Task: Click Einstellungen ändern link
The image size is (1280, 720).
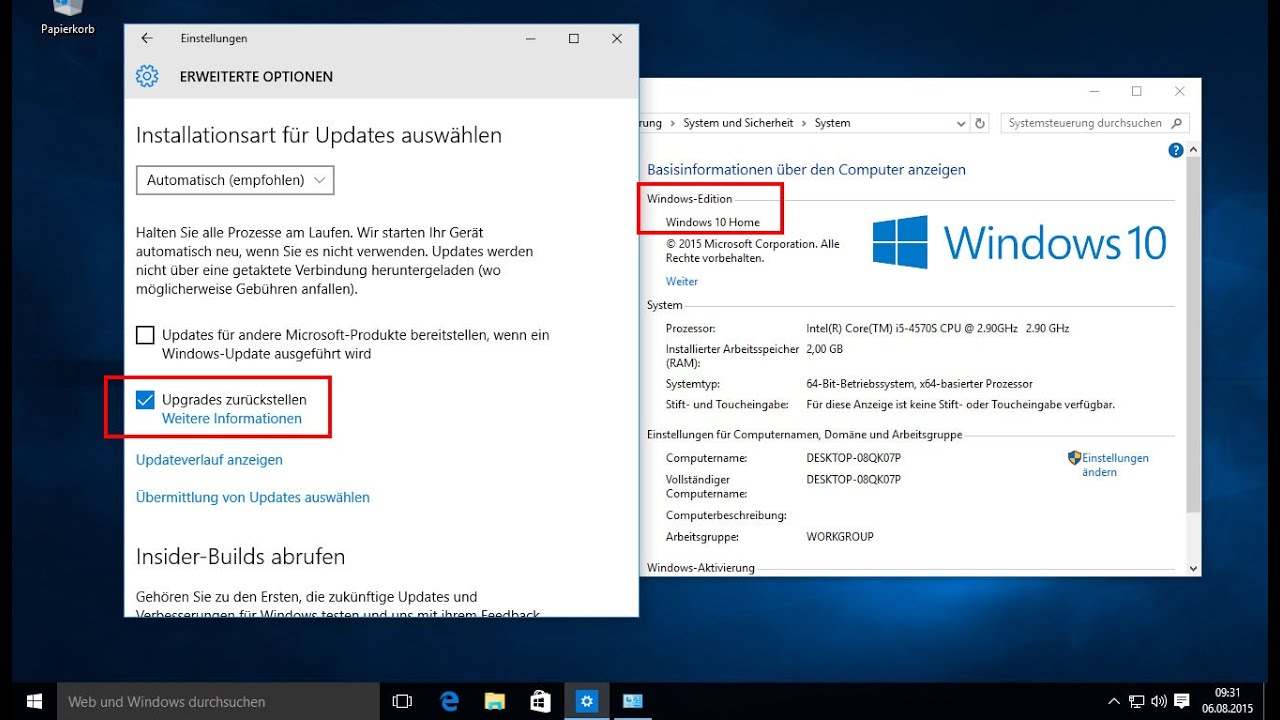Action: [1115, 465]
